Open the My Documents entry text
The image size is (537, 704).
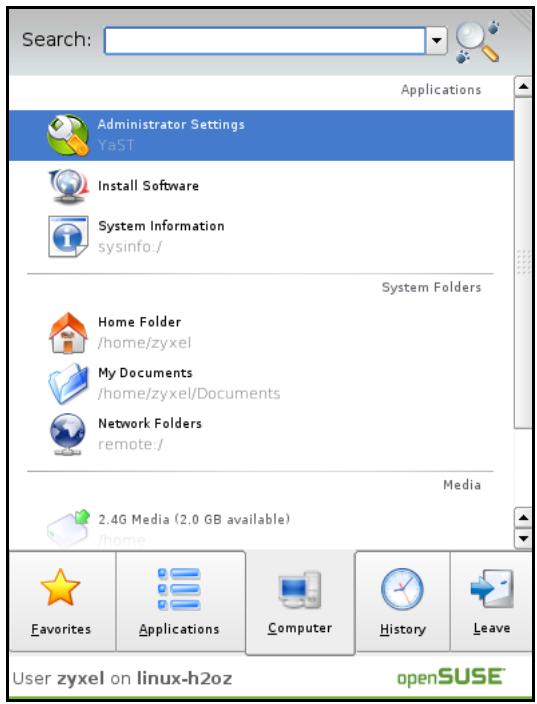tap(145, 372)
